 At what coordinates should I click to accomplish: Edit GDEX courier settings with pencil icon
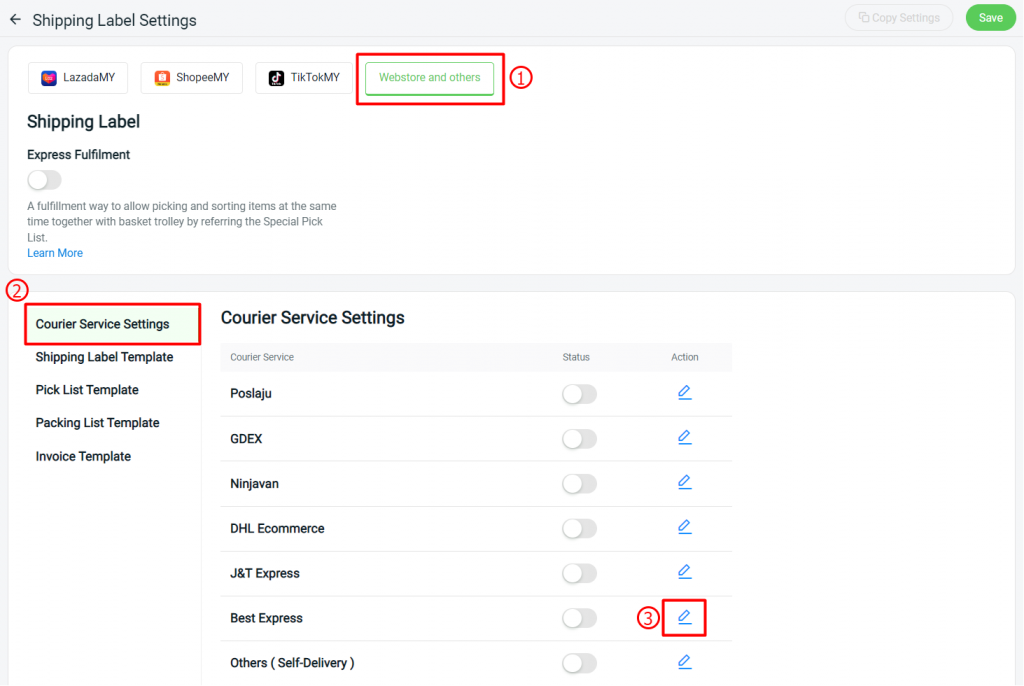(684, 437)
